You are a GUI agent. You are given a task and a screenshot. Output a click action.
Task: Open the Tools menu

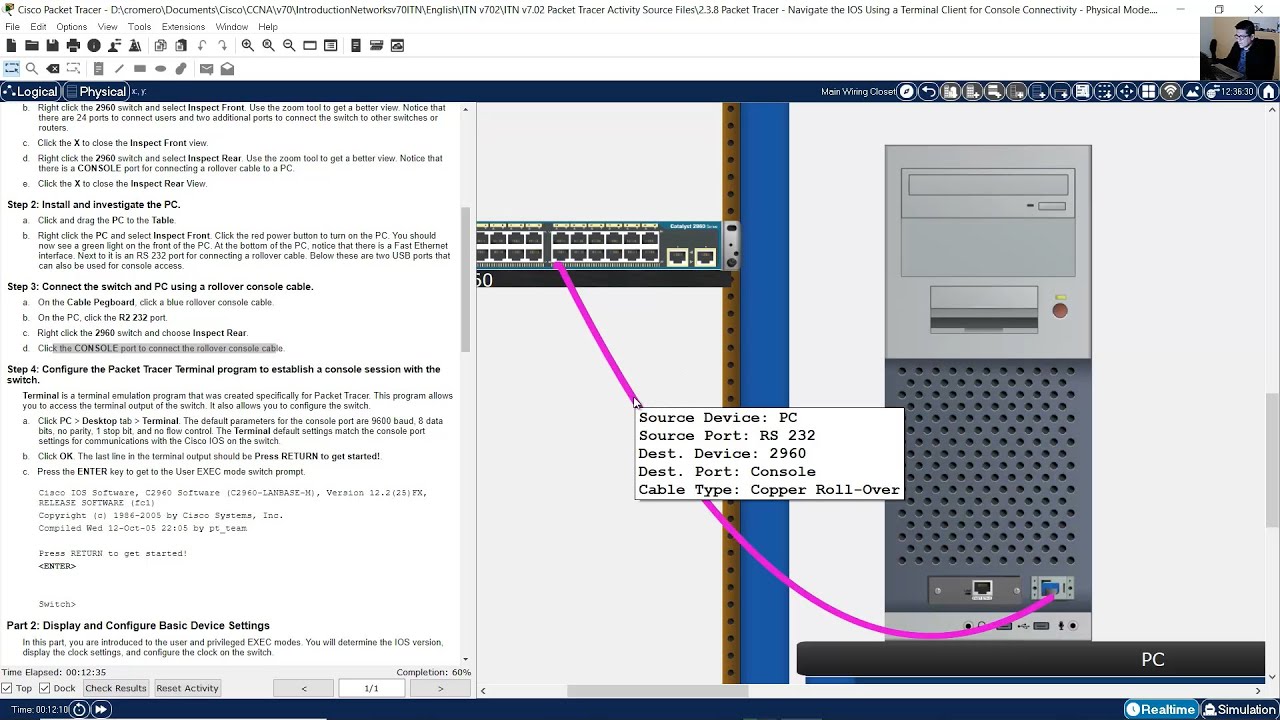coord(139,27)
